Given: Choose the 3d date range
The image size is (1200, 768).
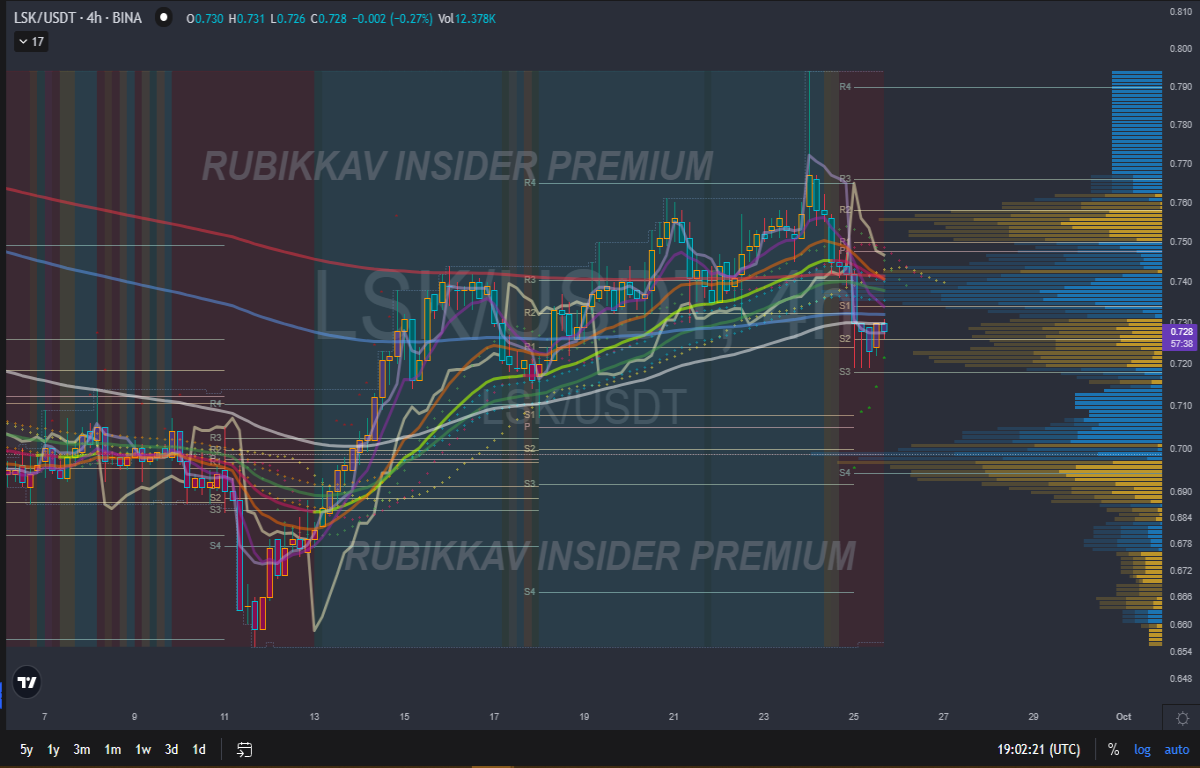Looking at the screenshot, I should pos(172,749).
